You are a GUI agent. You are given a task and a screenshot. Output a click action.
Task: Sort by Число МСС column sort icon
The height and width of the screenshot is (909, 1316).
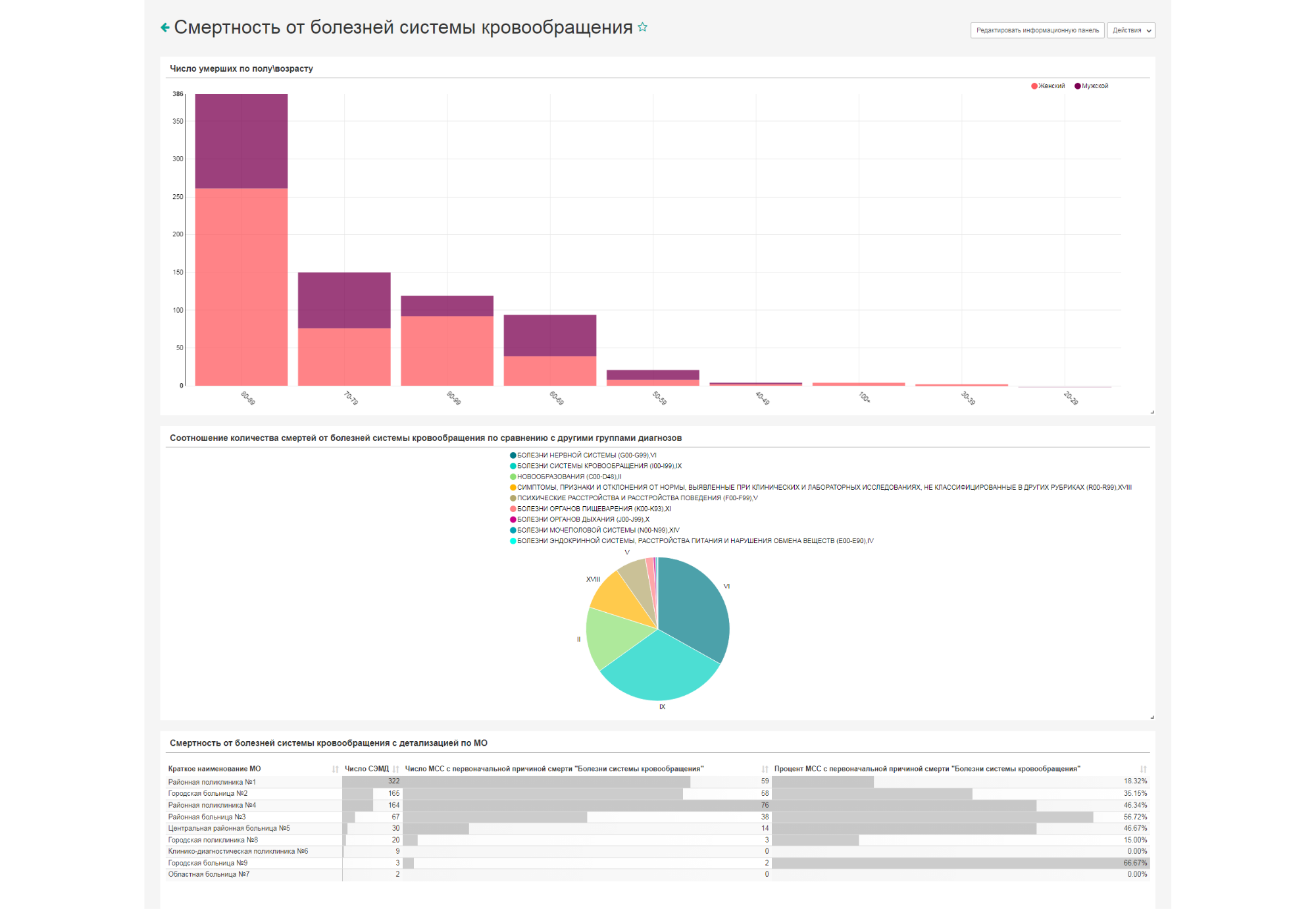[x=765, y=769]
